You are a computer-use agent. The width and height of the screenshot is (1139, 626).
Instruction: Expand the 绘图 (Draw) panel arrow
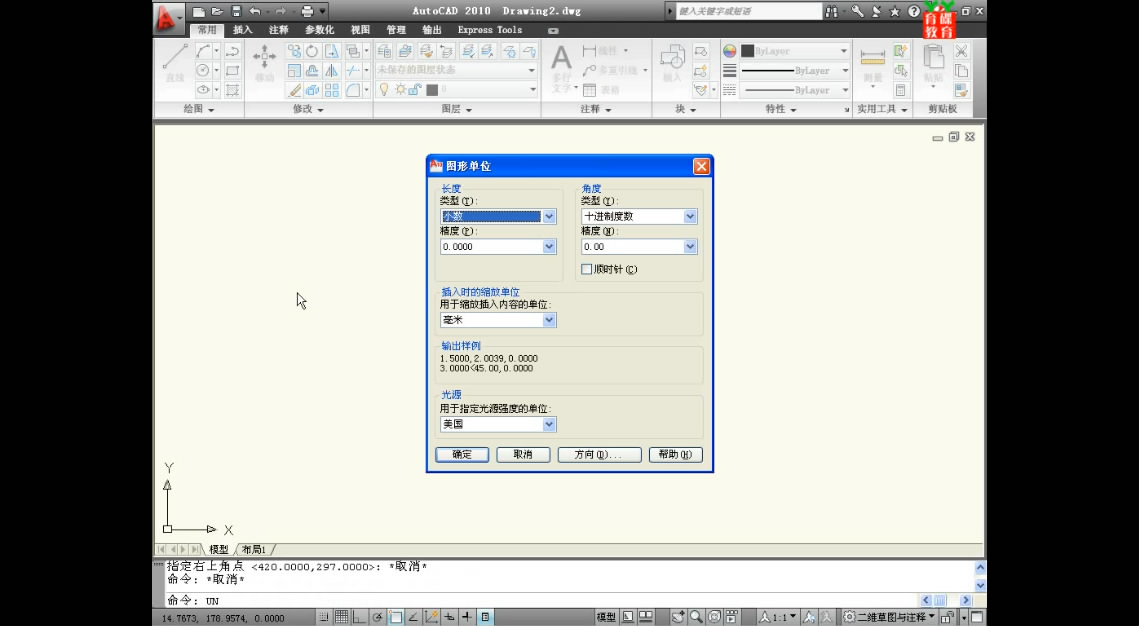(211, 110)
